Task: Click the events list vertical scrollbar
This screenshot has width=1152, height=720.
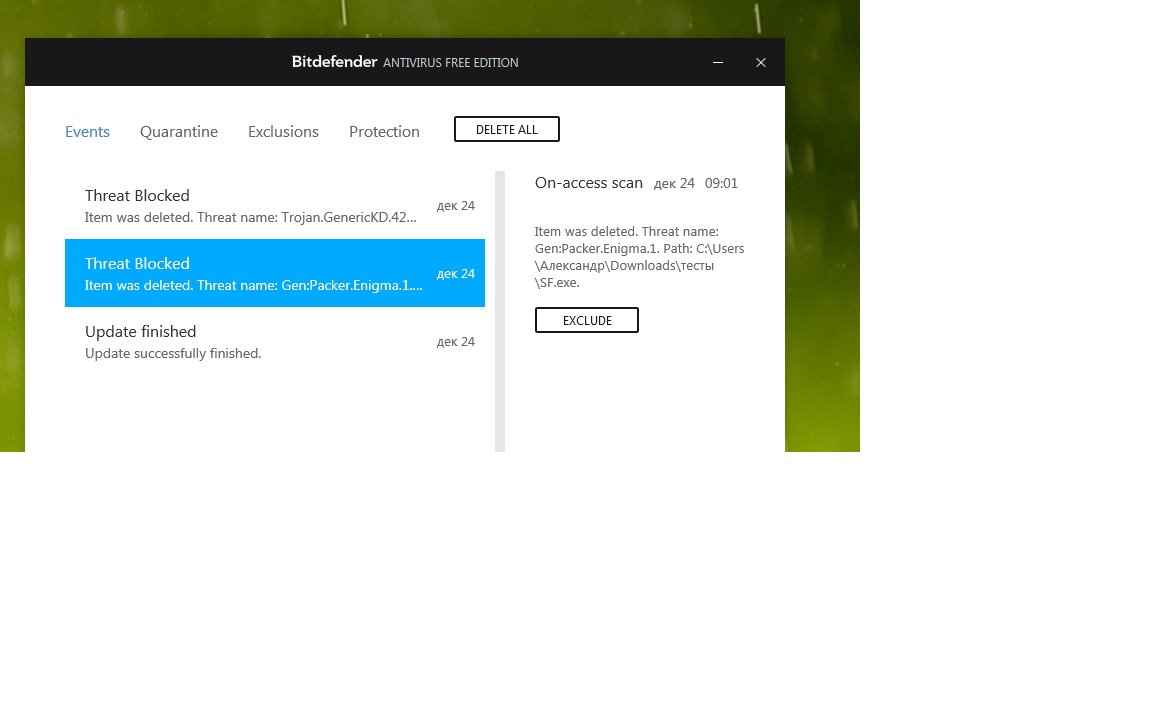Action: [500, 312]
